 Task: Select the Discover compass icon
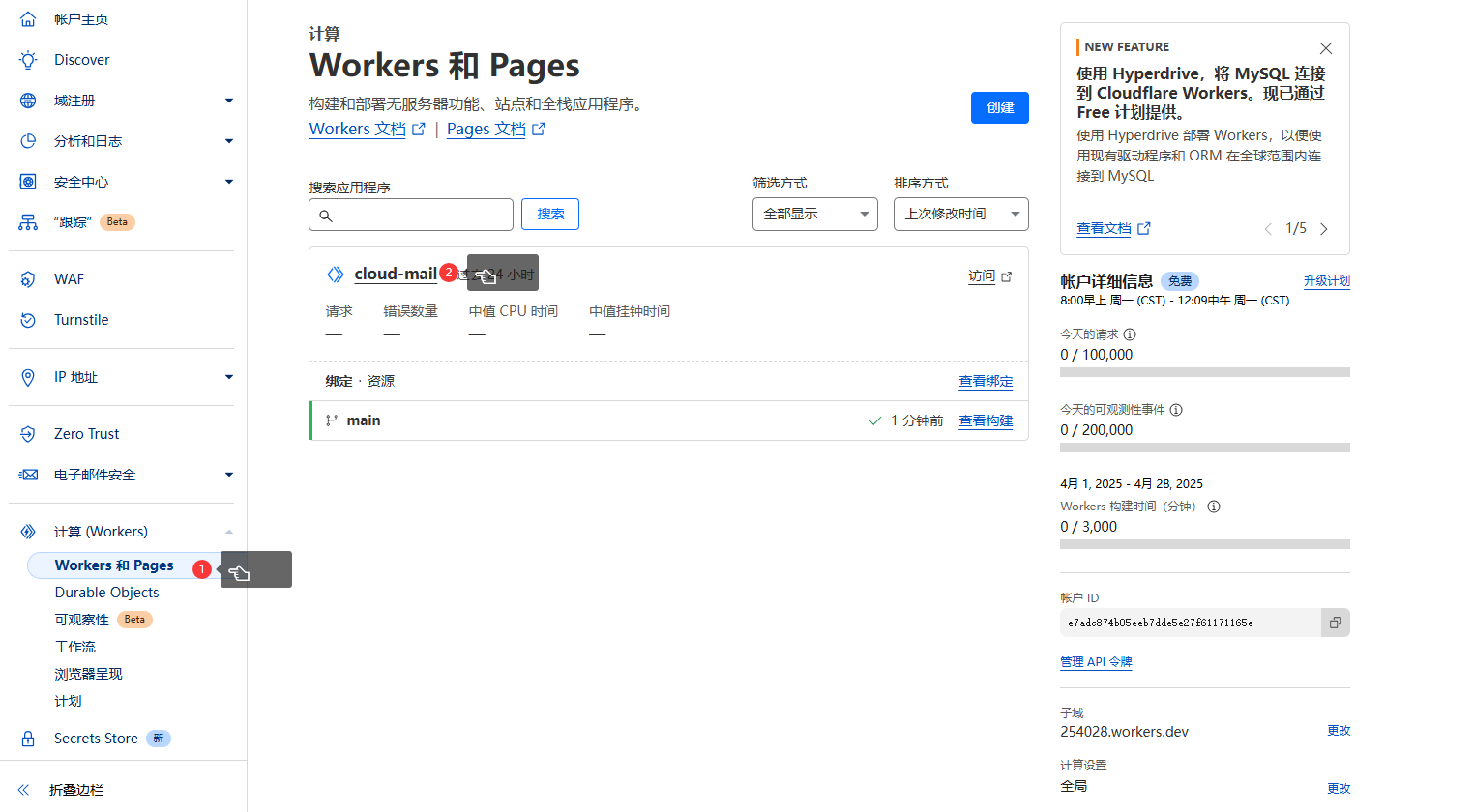click(x=27, y=59)
